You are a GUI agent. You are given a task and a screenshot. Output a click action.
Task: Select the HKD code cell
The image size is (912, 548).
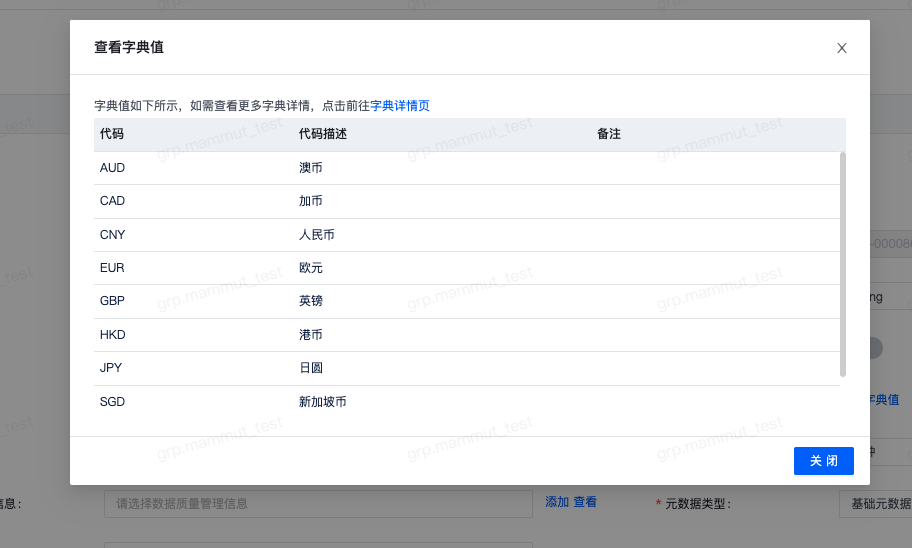point(112,335)
